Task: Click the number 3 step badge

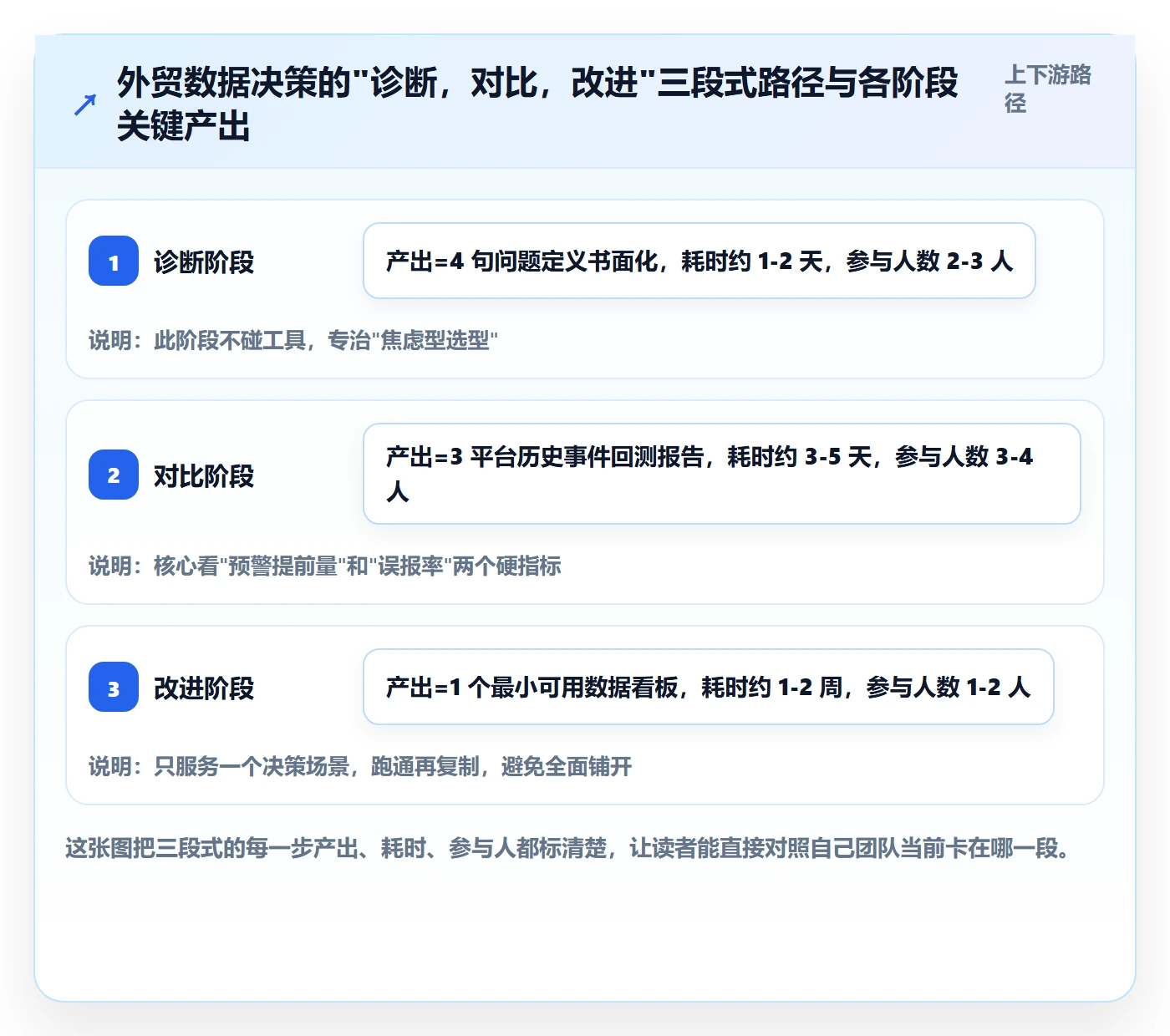Action: (114, 687)
